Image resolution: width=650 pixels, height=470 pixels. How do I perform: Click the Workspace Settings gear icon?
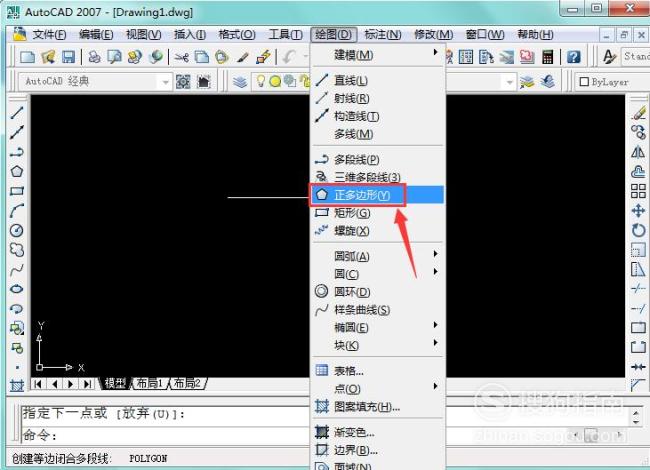coord(183,81)
